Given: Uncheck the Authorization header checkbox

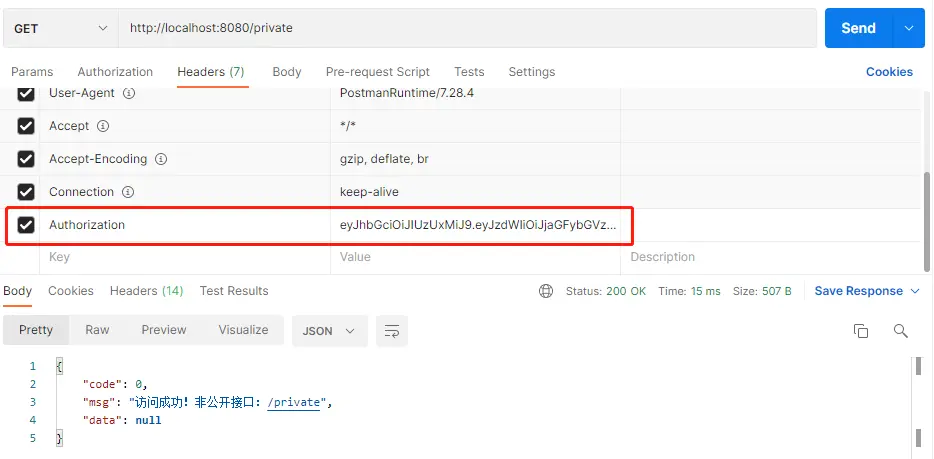Looking at the screenshot, I should point(26,225).
